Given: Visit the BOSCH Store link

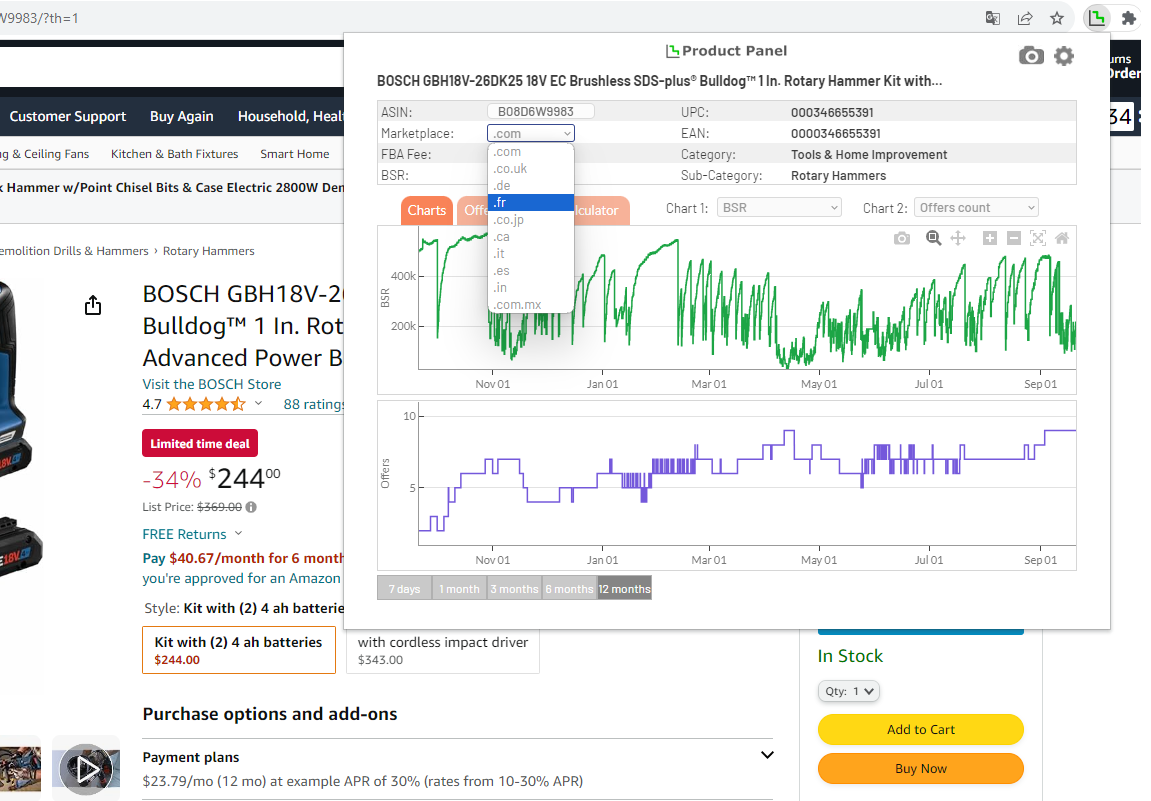Looking at the screenshot, I should pyautogui.click(x=211, y=384).
